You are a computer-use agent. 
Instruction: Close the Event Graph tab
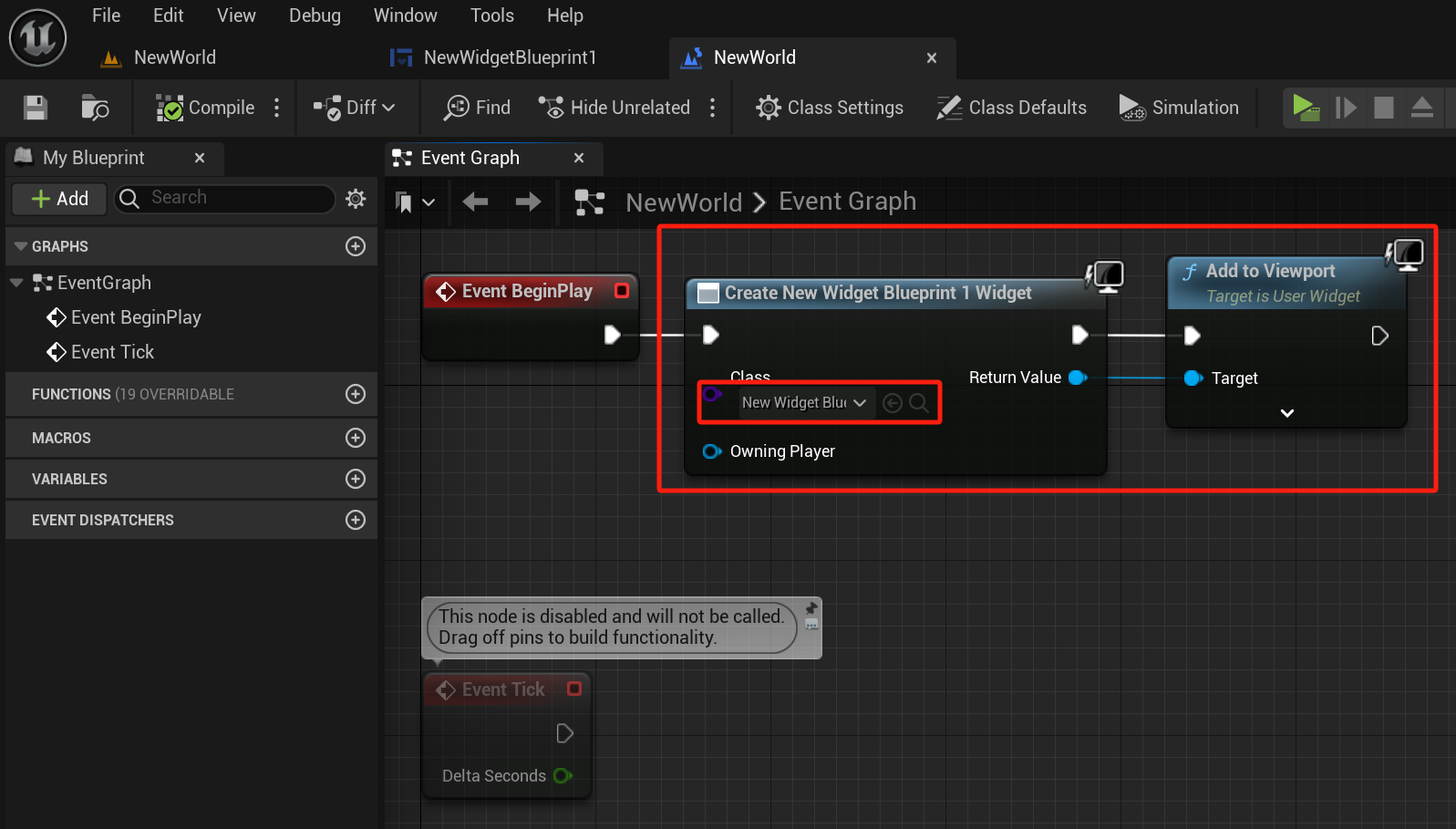(579, 158)
